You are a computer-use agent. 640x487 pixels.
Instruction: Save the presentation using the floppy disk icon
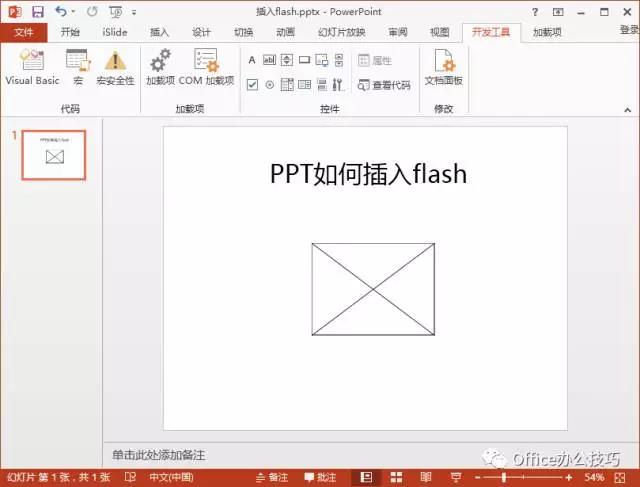(38, 12)
